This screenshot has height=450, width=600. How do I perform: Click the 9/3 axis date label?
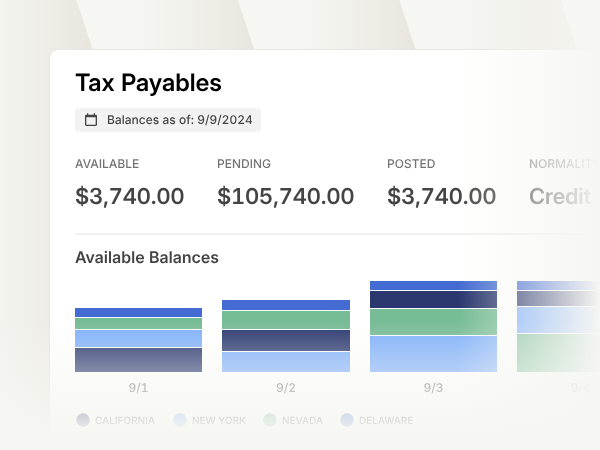click(433, 388)
